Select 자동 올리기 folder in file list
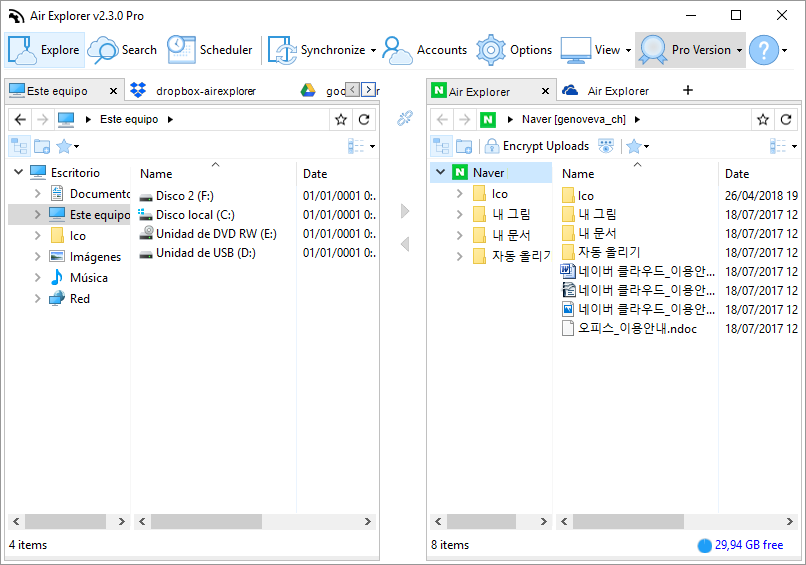 (601, 252)
